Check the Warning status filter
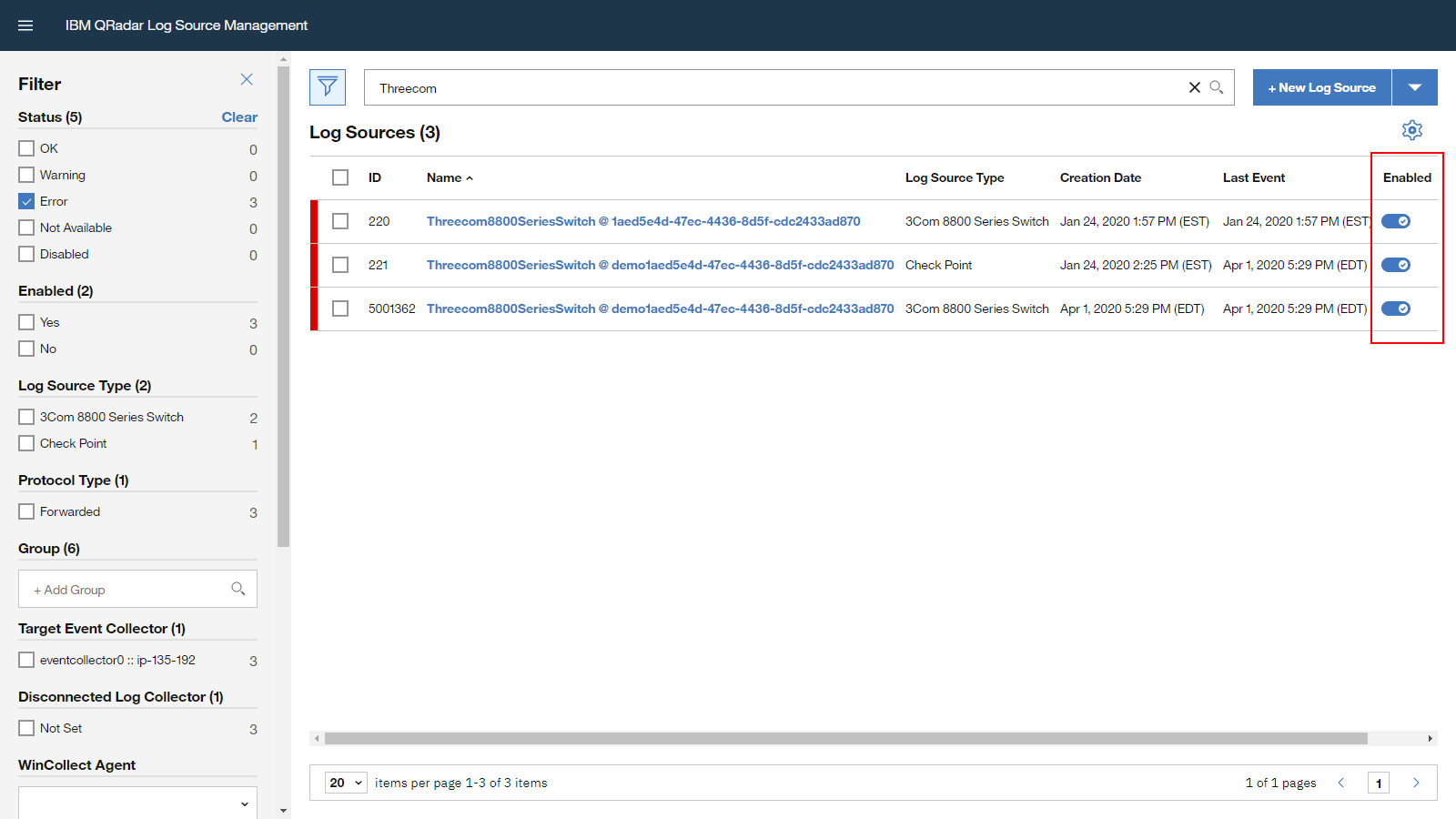Image resolution: width=1456 pixels, height=819 pixels. point(26,175)
